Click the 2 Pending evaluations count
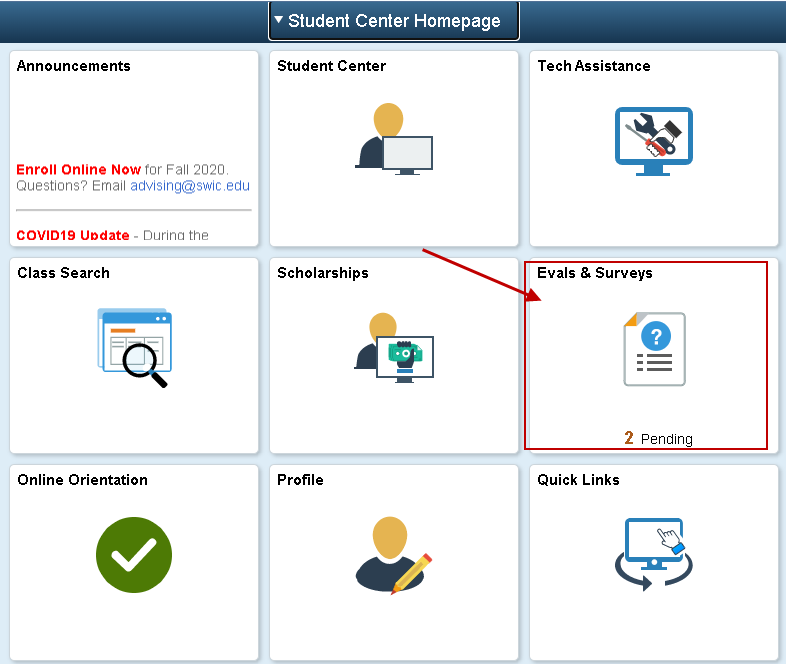The image size is (786, 664). 658,438
